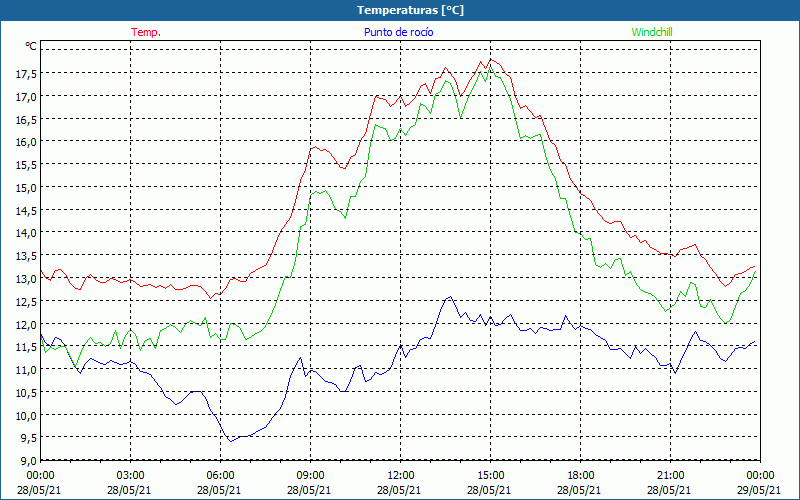Viewport: 800px width, 500px height.
Task: Click the 03:00 time axis label
Action: click(x=131, y=475)
